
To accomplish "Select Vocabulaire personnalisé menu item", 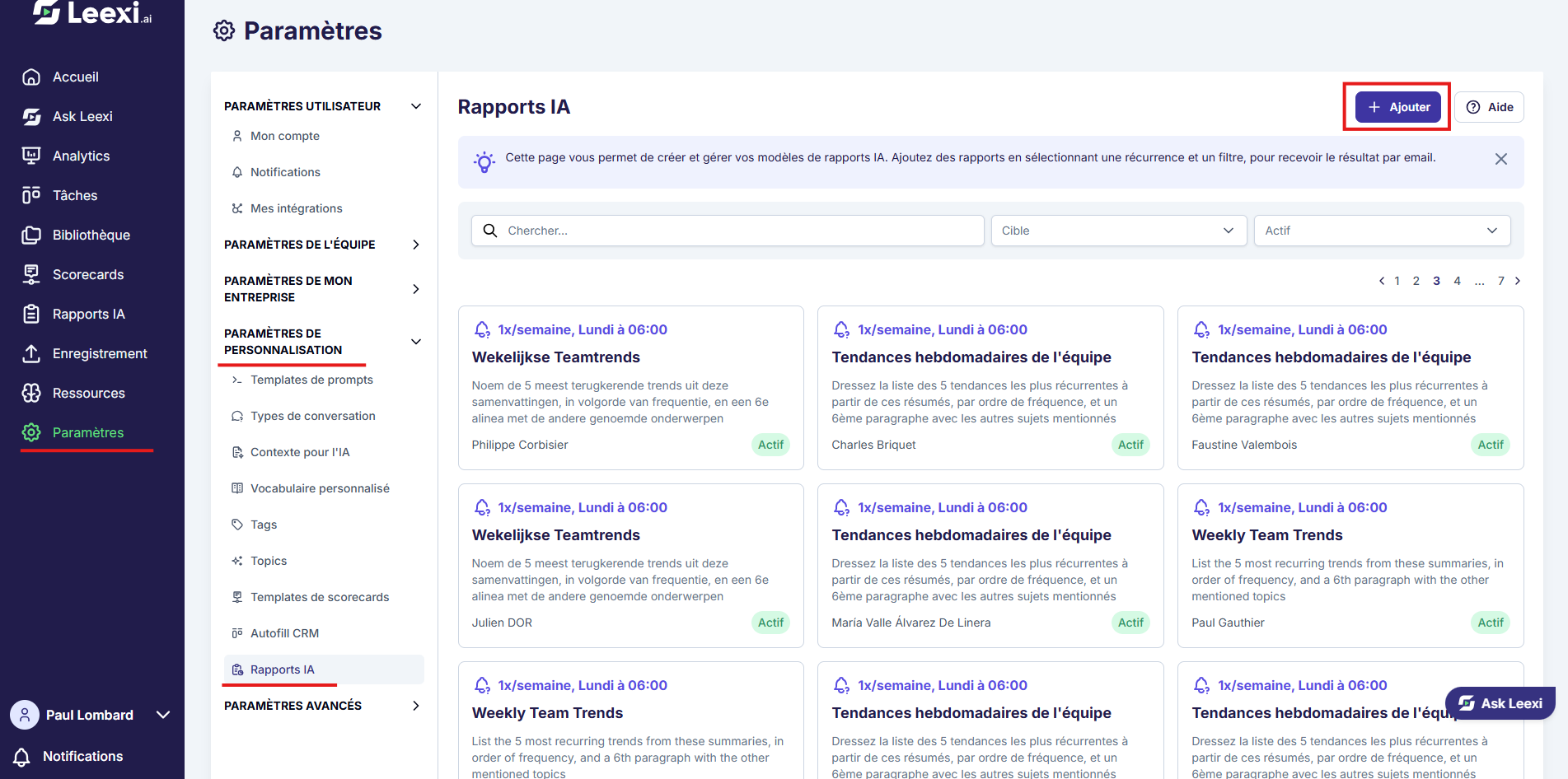I will (320, 488).
